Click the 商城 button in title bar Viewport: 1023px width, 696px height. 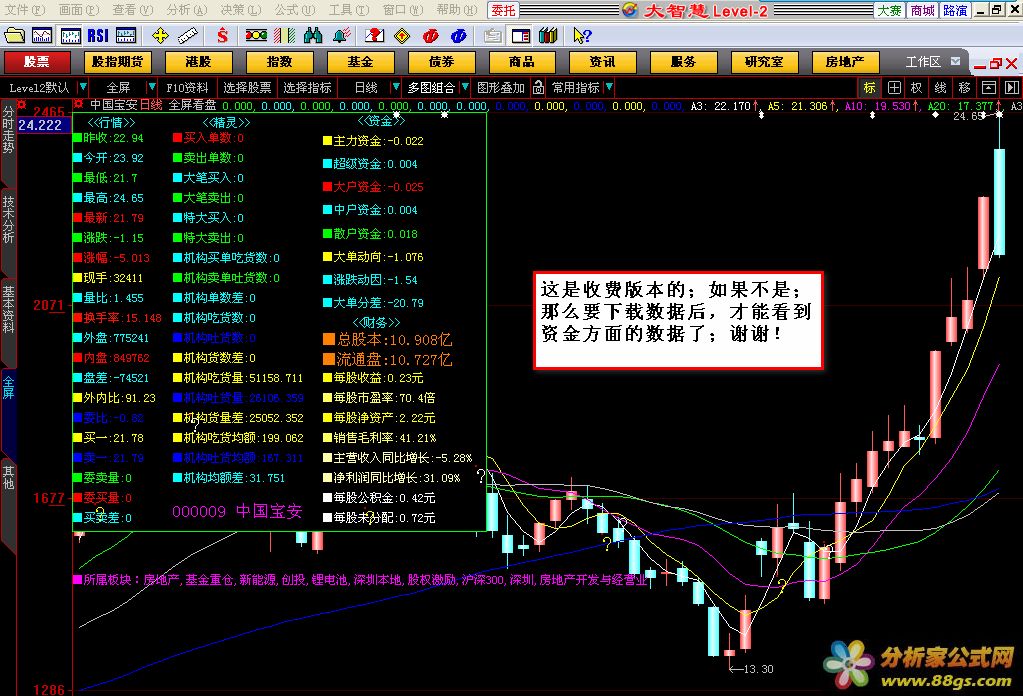pyautogui.click(x=923, y=10)
